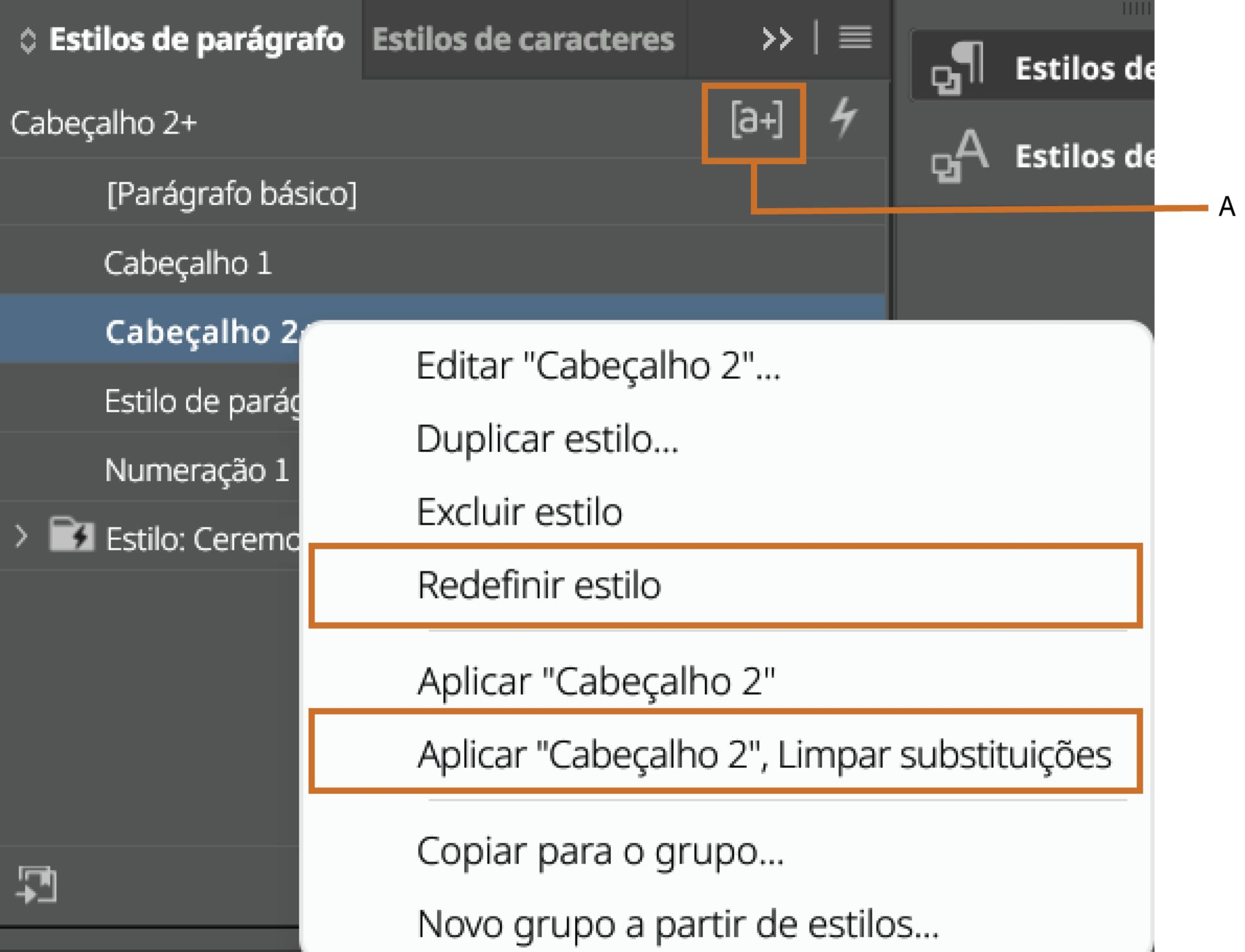This screenshot has width=1245, height=952.
Task: Collapse the panel with the double-arrow icon
Action: 777,39
